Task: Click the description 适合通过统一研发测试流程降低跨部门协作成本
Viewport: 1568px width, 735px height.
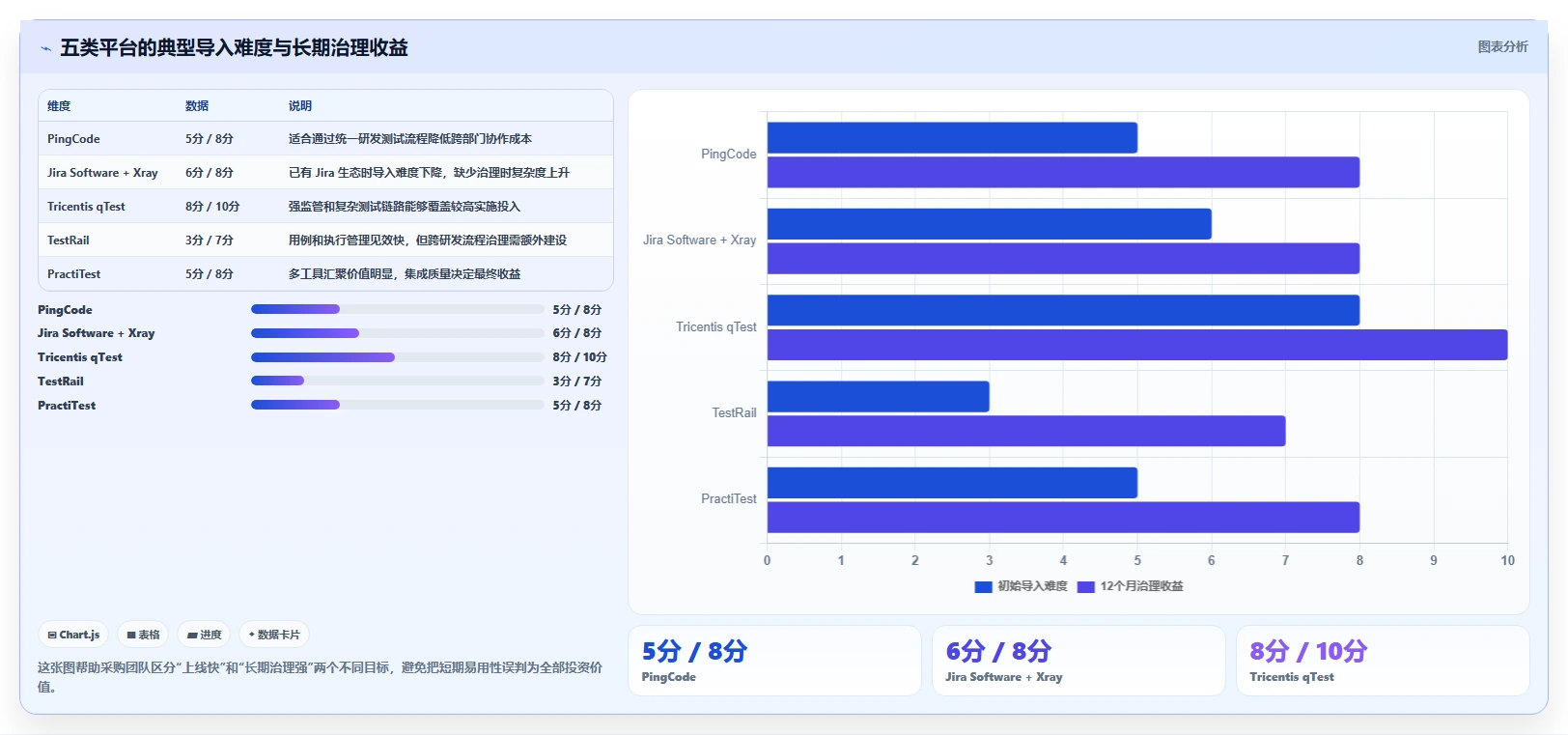Action: pyautogui.click(x=410, y=139)
